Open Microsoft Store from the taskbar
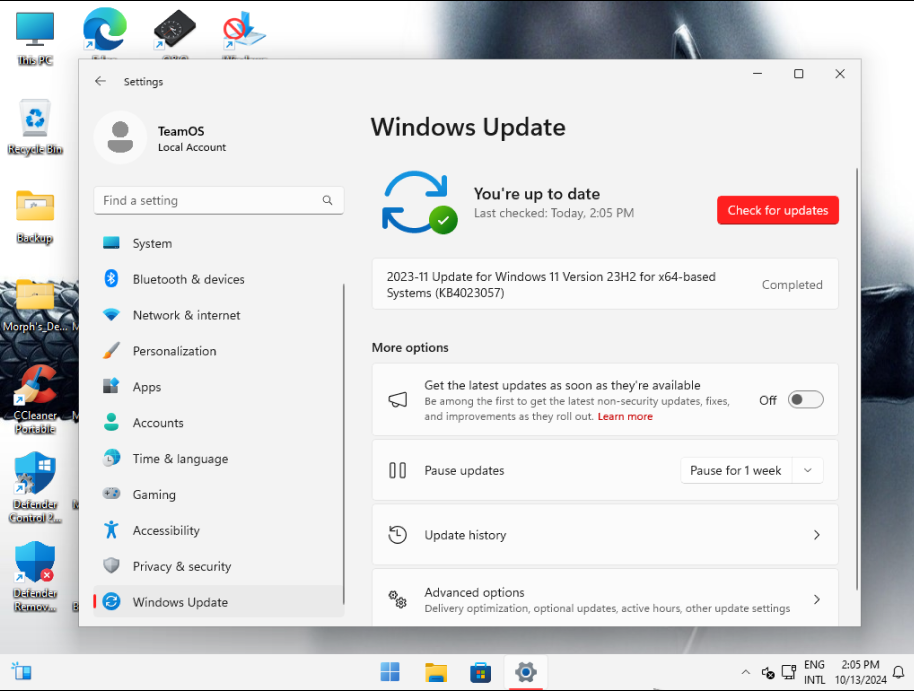Screen dimensions: 914x691 [x=480, y=672]
